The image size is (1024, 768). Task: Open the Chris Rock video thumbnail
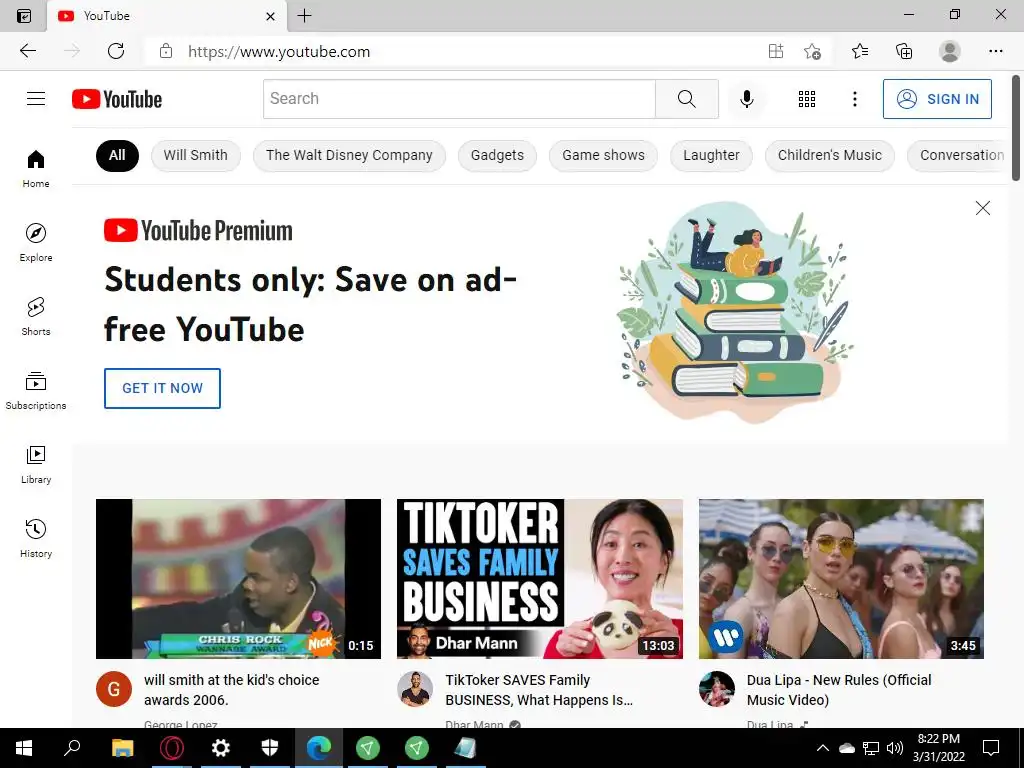[238, 579]
